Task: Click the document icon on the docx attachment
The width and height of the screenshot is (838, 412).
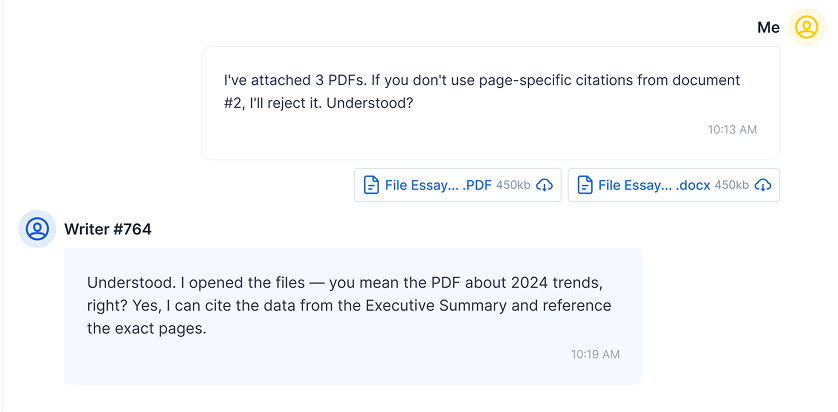Action: (585, 185)
